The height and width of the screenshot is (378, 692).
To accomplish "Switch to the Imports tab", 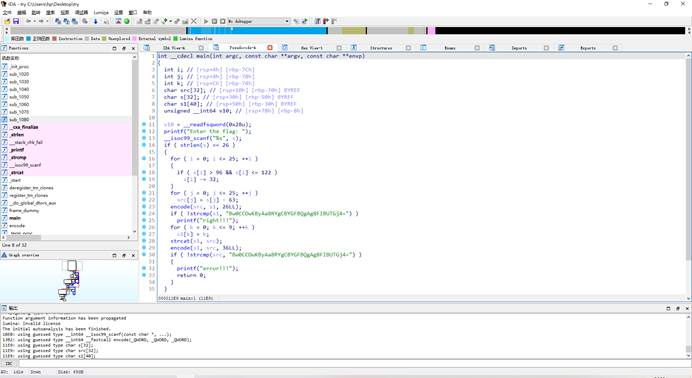I will tap(519, 48).
